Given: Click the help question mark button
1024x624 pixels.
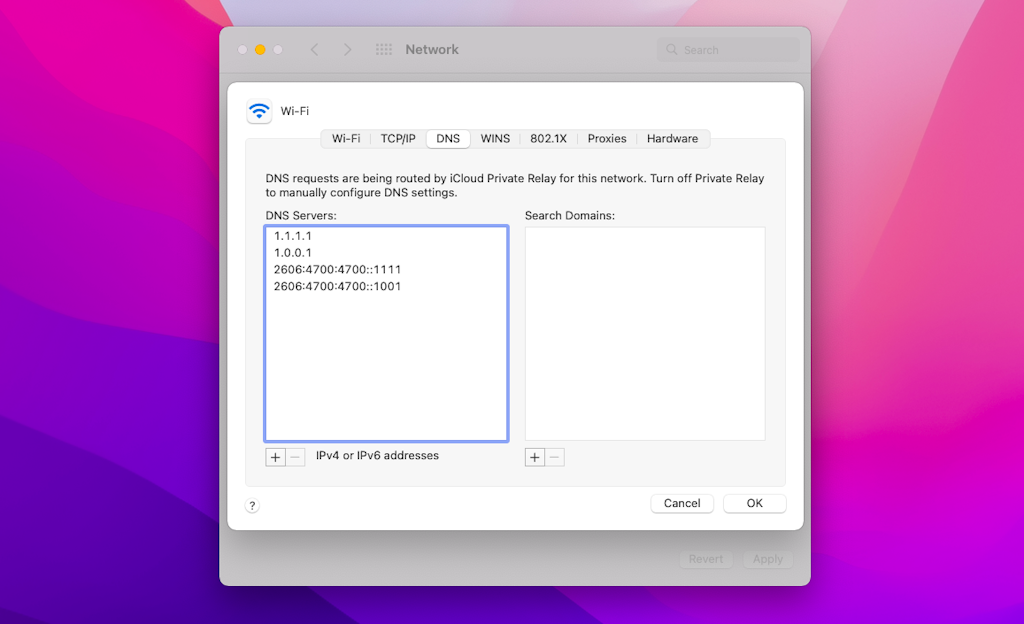Looking at the screenshot, I should tap(252, 506).
